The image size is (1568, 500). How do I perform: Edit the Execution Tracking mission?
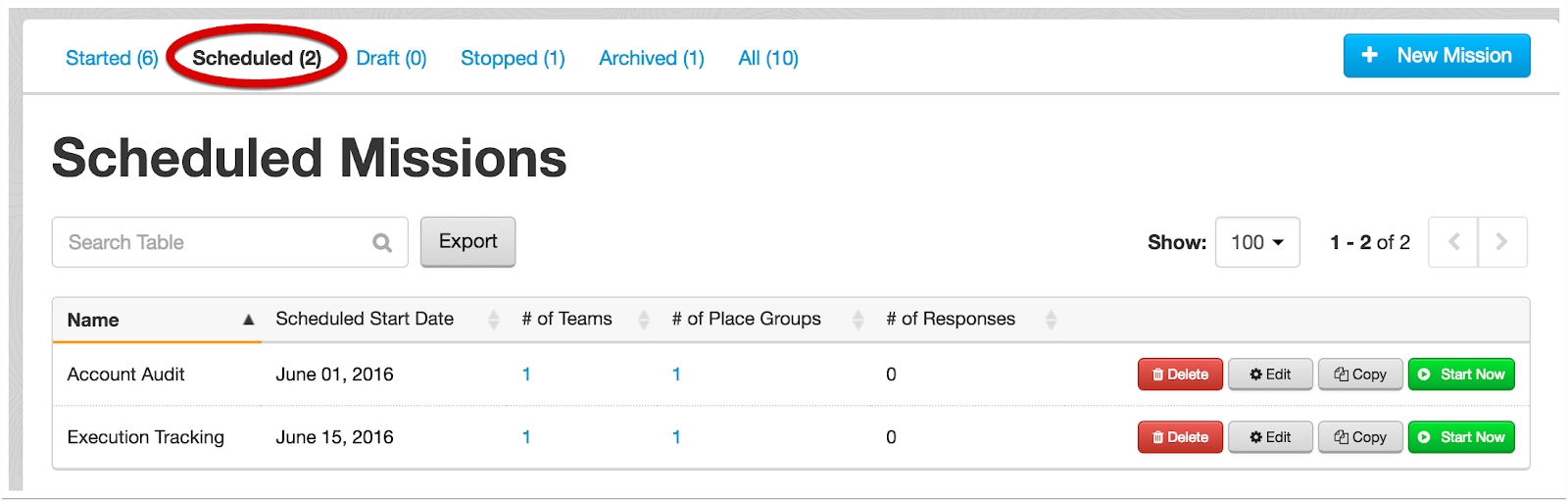[1270, 437]
